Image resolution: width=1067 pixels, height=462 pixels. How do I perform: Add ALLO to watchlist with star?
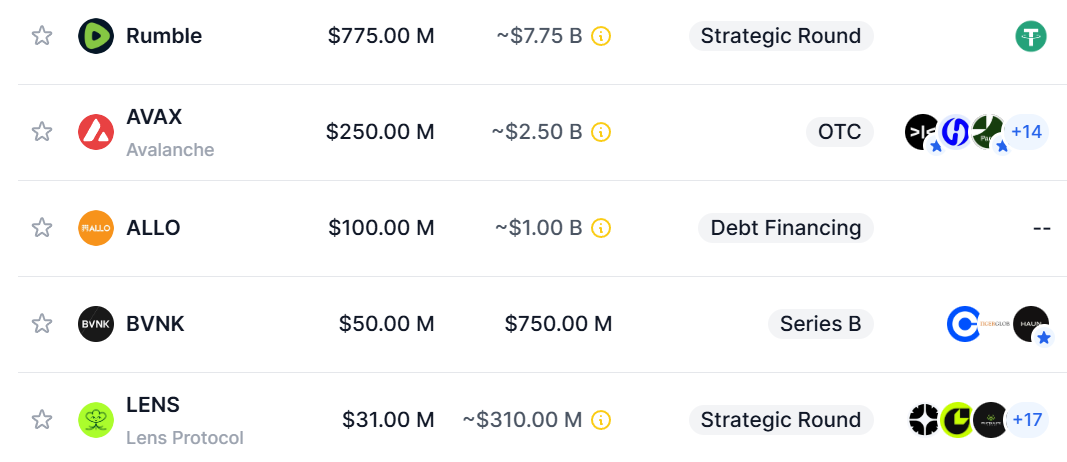tap(41, 228)
